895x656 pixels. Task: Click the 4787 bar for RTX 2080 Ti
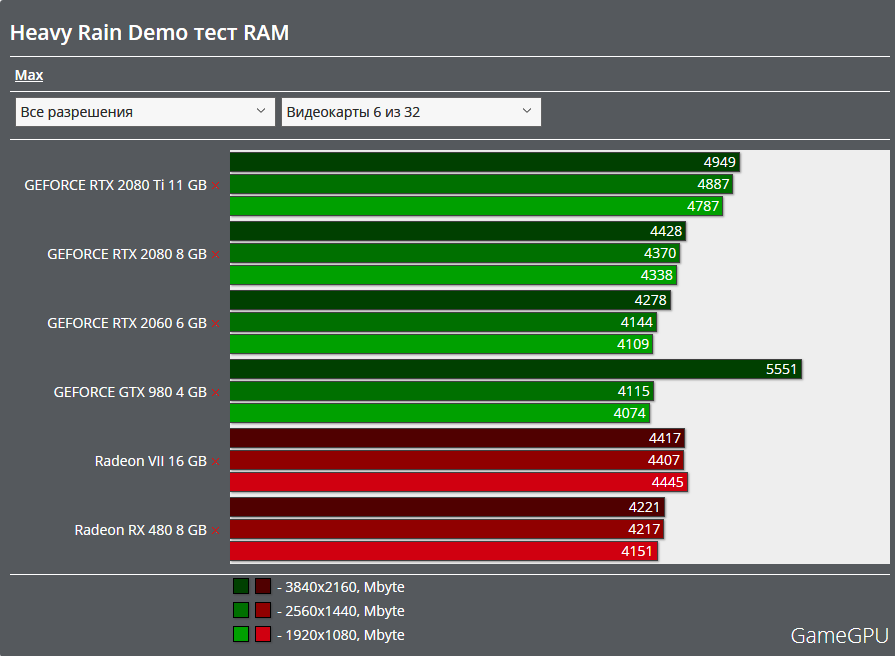476,206
